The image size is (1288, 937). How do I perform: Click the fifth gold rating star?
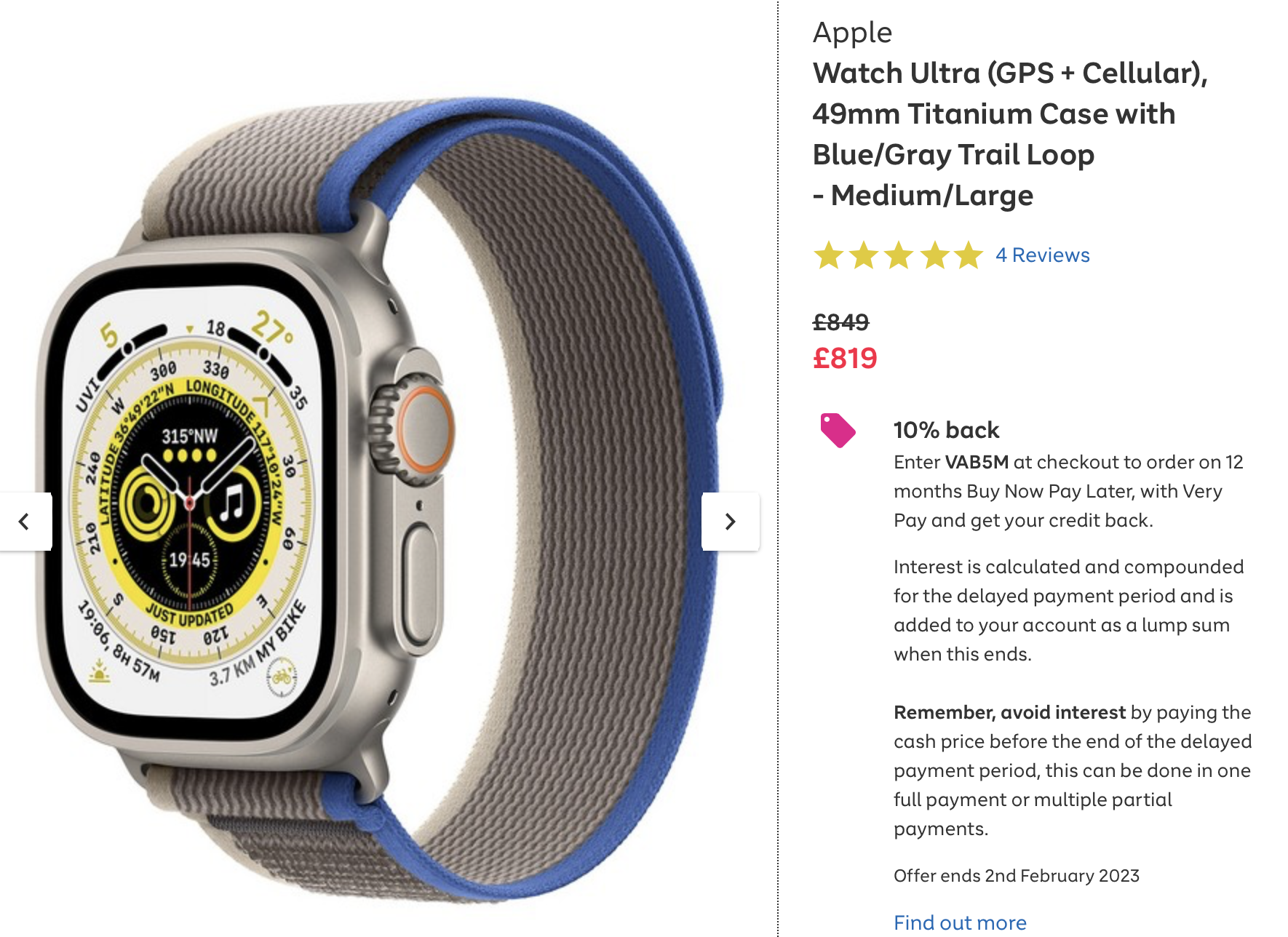coord(969,255)
